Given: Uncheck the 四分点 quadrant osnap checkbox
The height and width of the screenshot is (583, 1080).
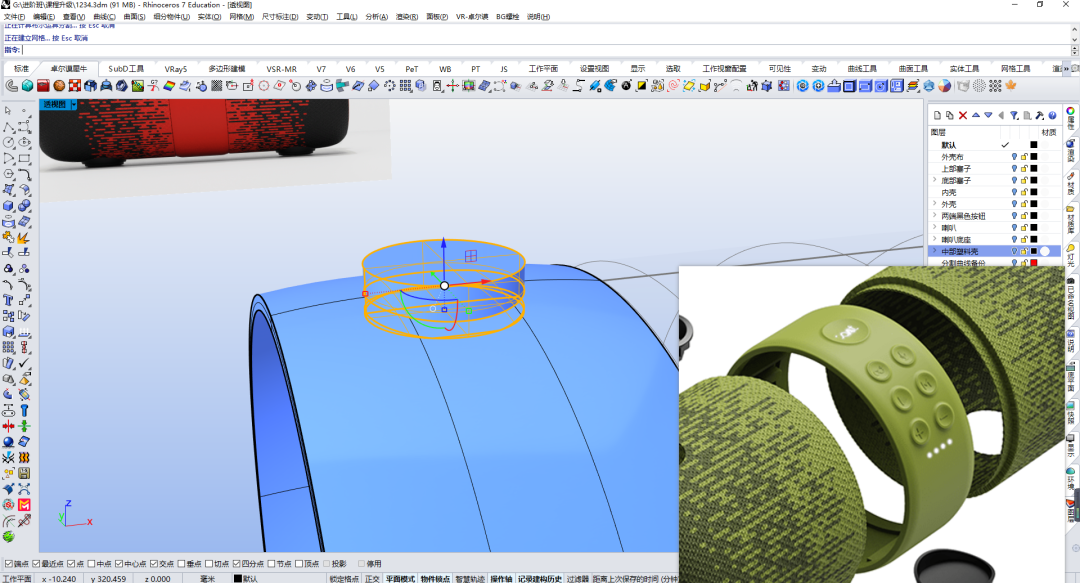Looking at the screenshot, I should pos(236,564).
